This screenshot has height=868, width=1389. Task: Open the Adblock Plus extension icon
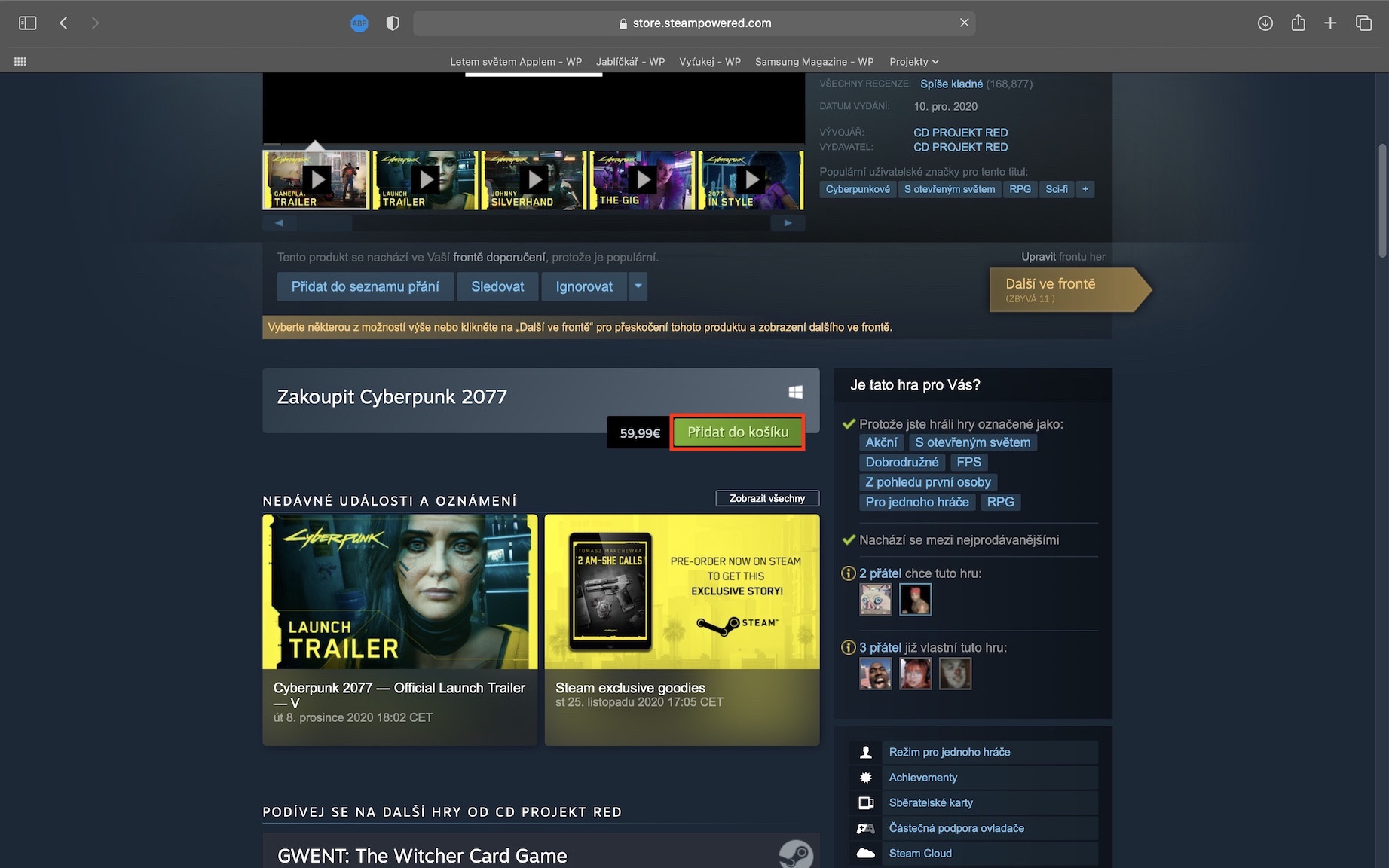coord(359,23)
